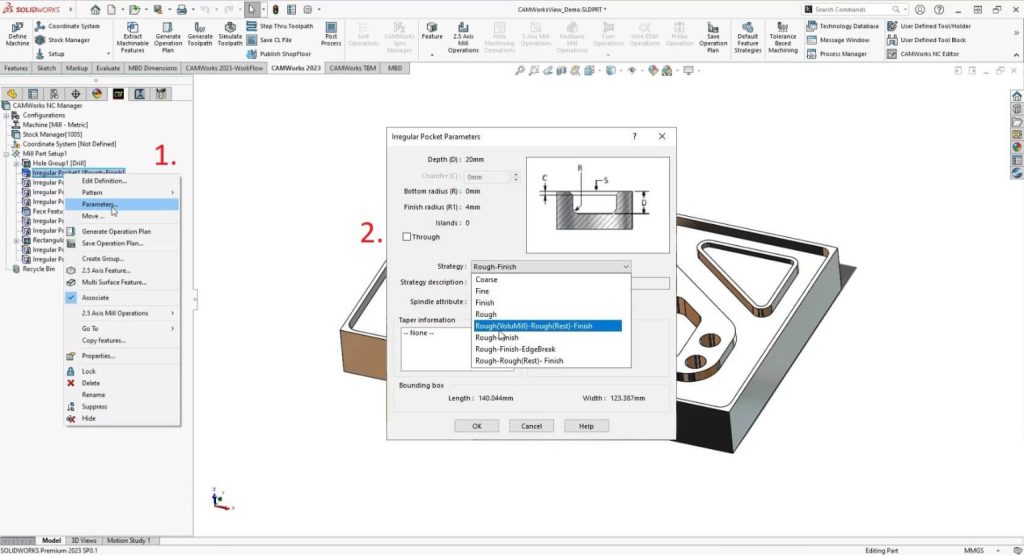Image resolution: width=1024 pixels, height=555 pixels.
Task: Click Cancel in Irregular Pocket Parameters
Action: [x=532, y=426]
